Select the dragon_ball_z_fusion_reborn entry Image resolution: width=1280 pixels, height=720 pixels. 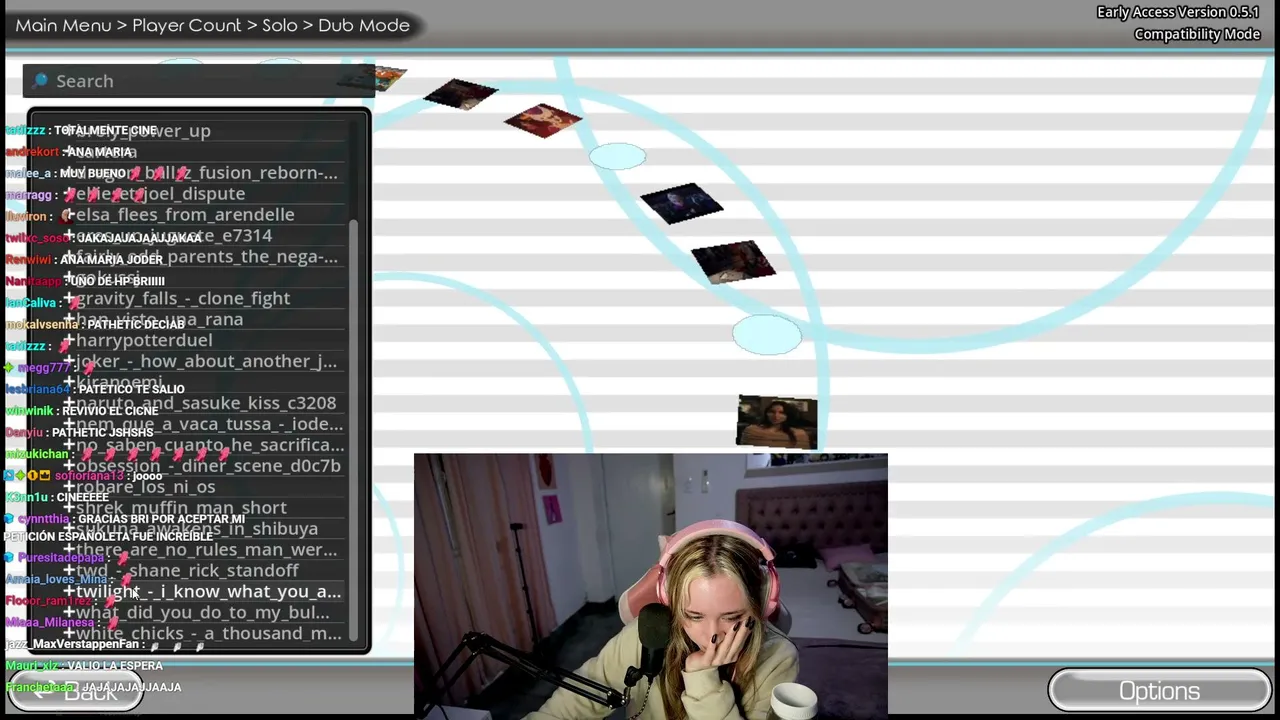(x=203, y=173)
